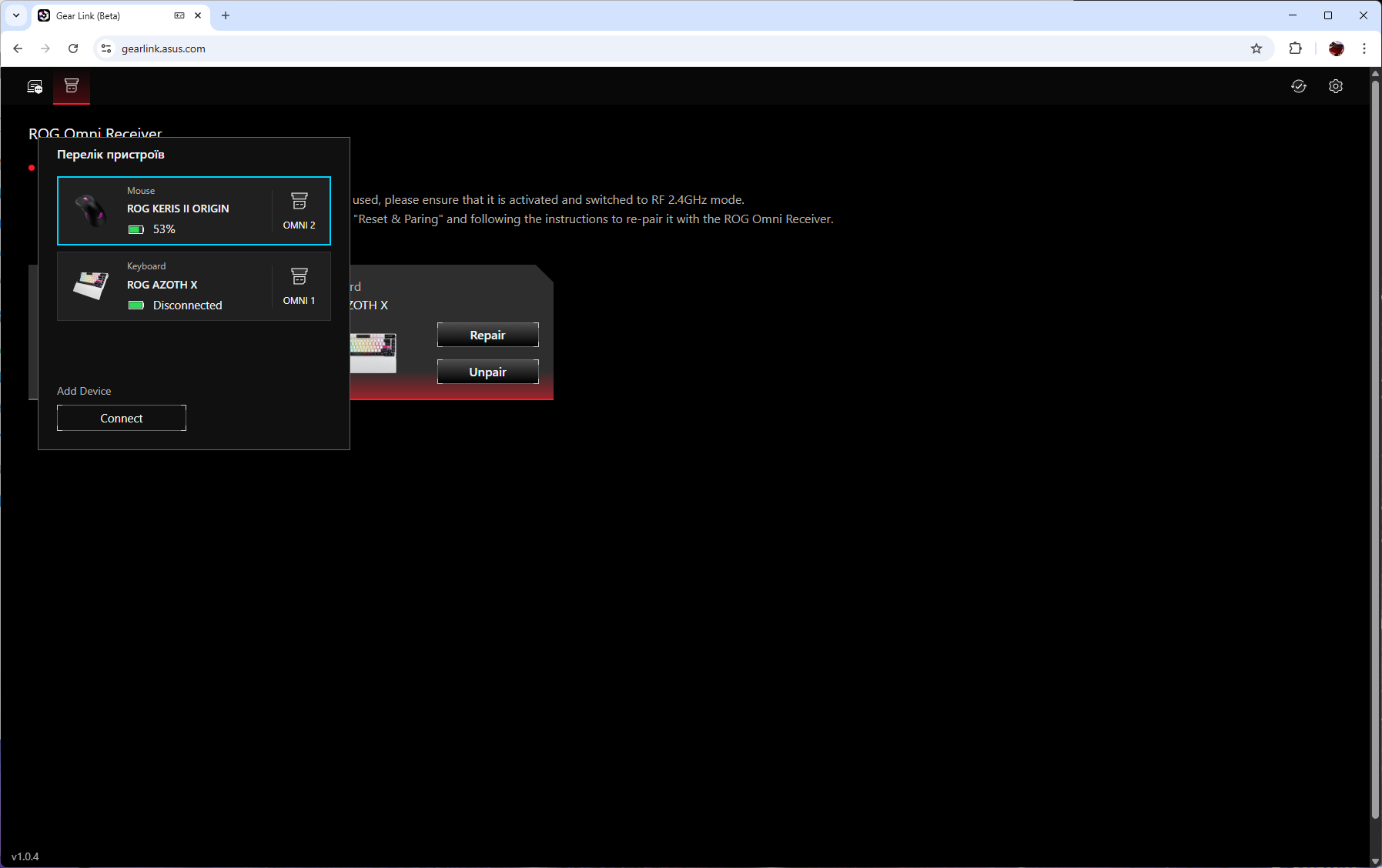
Task: Open the device list icon in app header
Action: tap(35, 86)
